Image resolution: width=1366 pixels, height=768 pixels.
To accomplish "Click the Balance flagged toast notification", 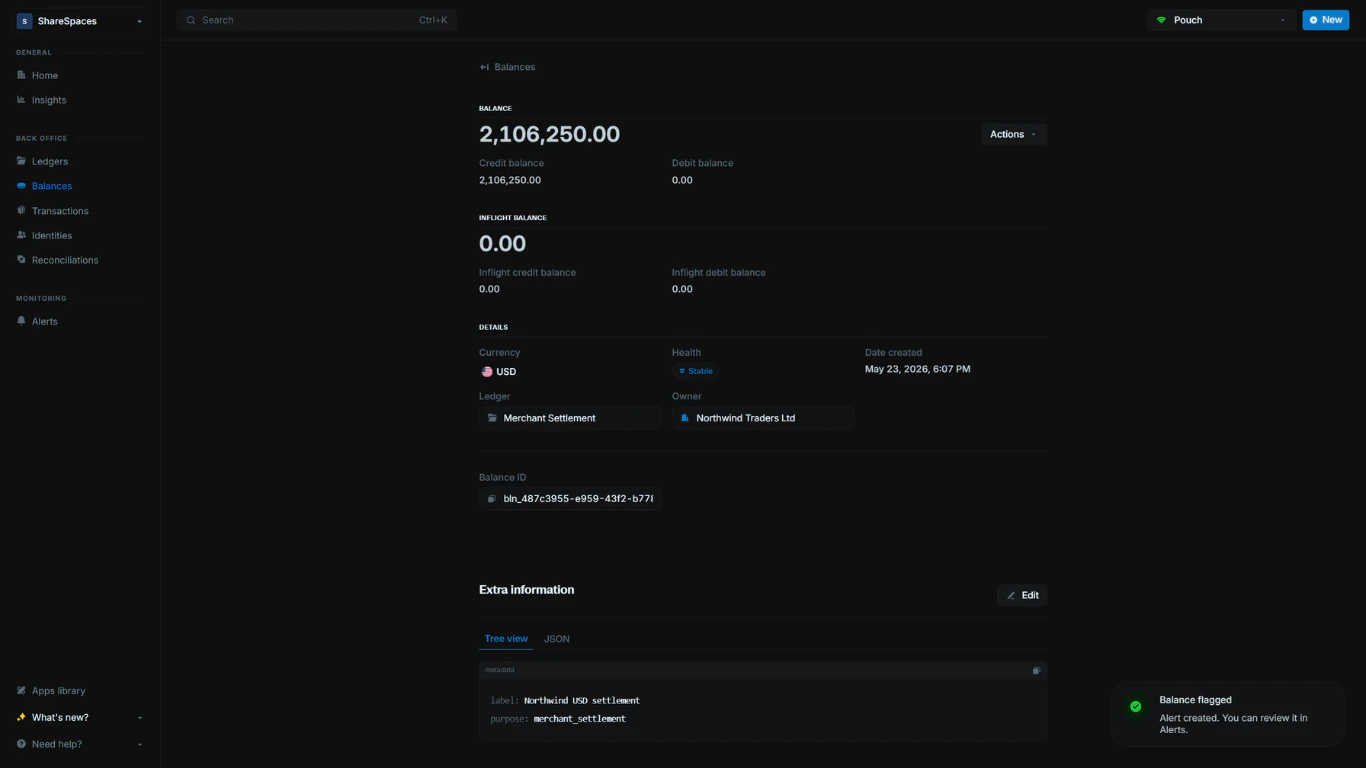I will tap(1227, 714).
